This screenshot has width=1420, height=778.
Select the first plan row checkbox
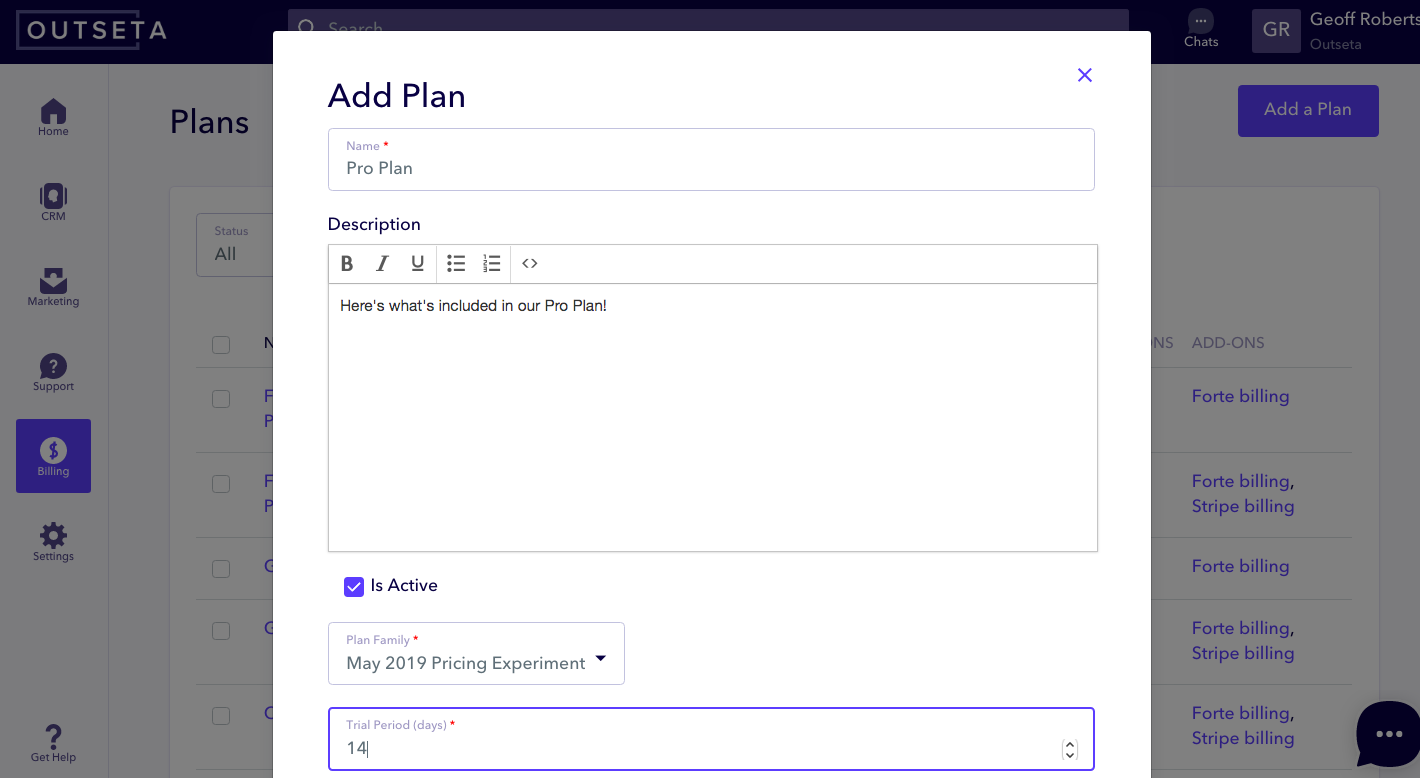pyautogui.click(x=221, y=398)
